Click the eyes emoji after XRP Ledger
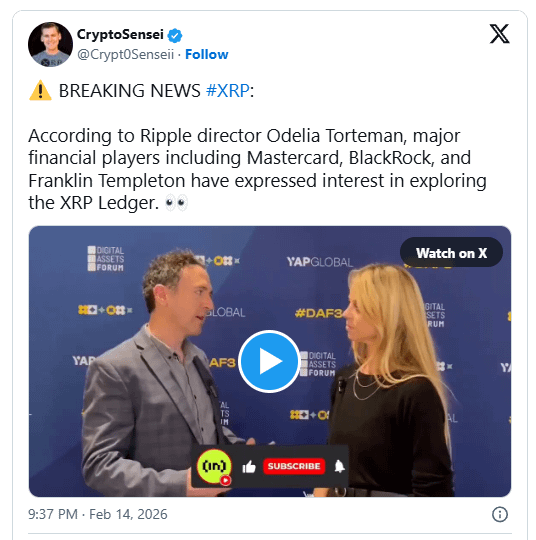 click(176, 202)
